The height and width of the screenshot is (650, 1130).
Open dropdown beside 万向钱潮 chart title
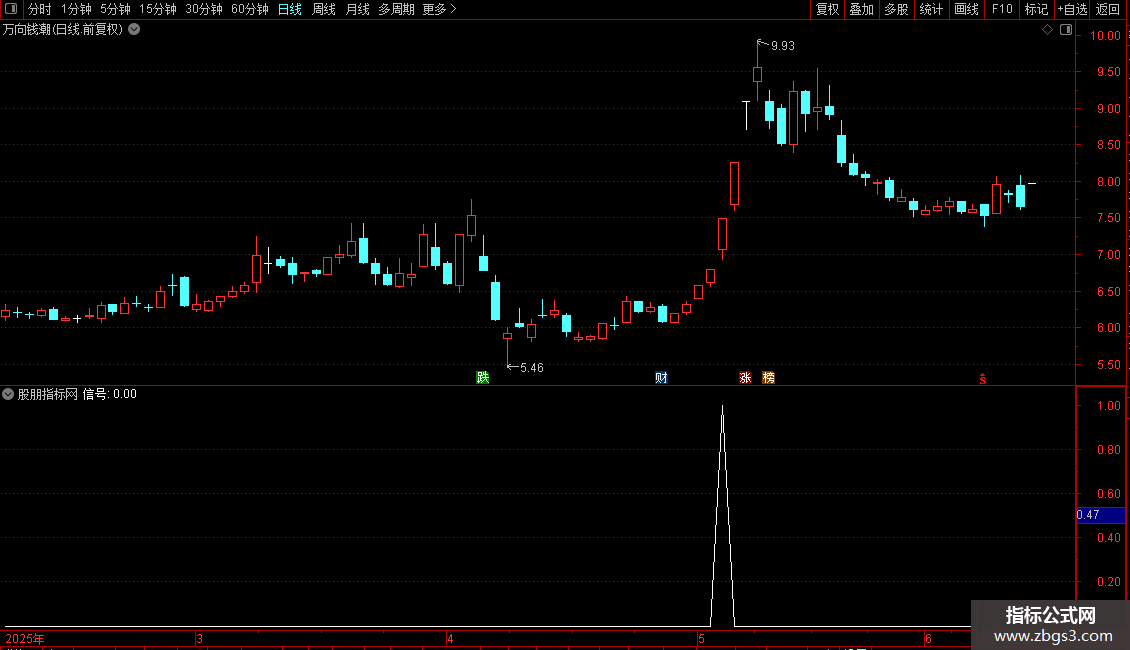134,30
